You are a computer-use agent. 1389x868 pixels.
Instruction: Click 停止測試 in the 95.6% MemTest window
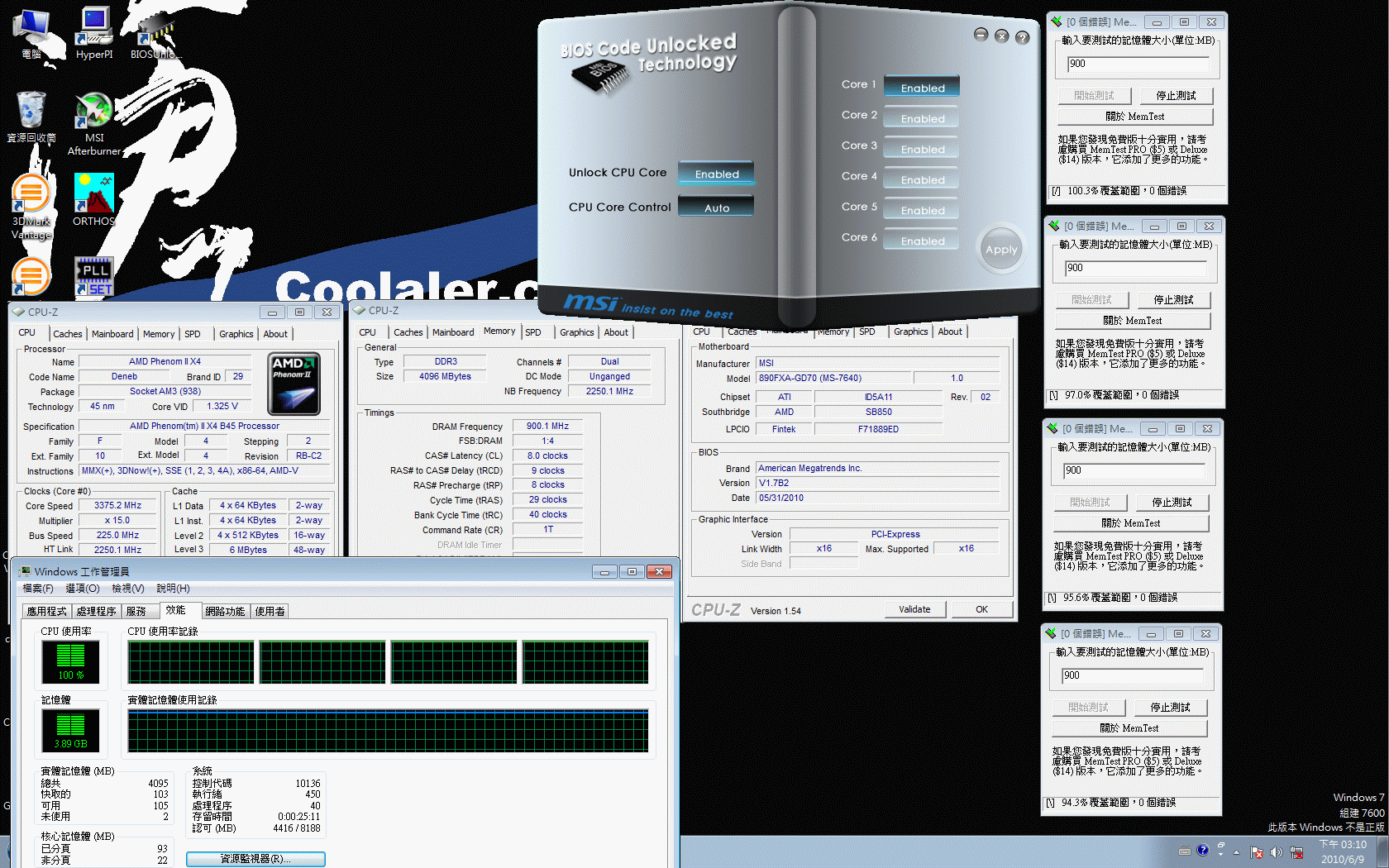point(1172,503)
